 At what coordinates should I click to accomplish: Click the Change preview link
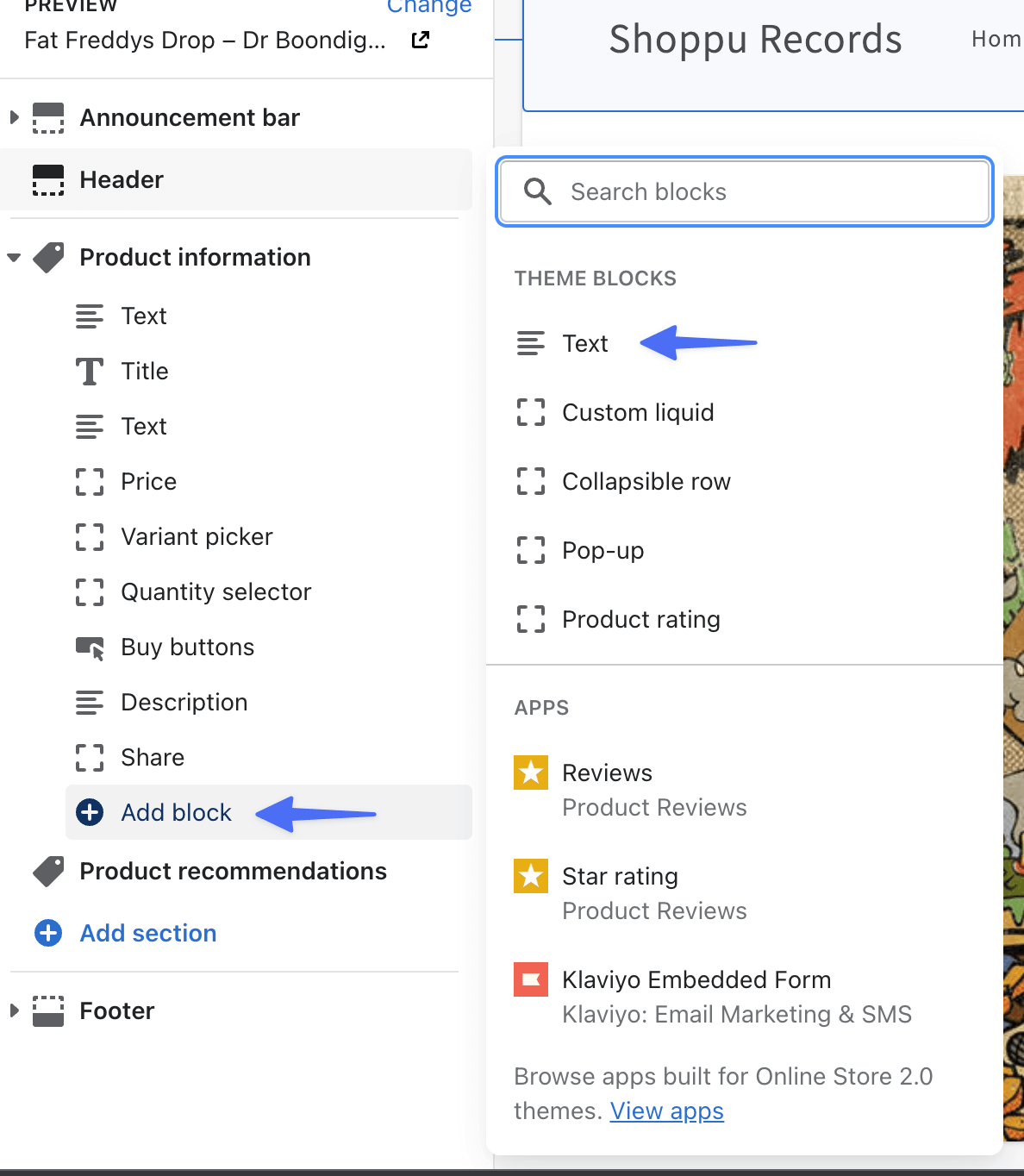click(429, 7)
